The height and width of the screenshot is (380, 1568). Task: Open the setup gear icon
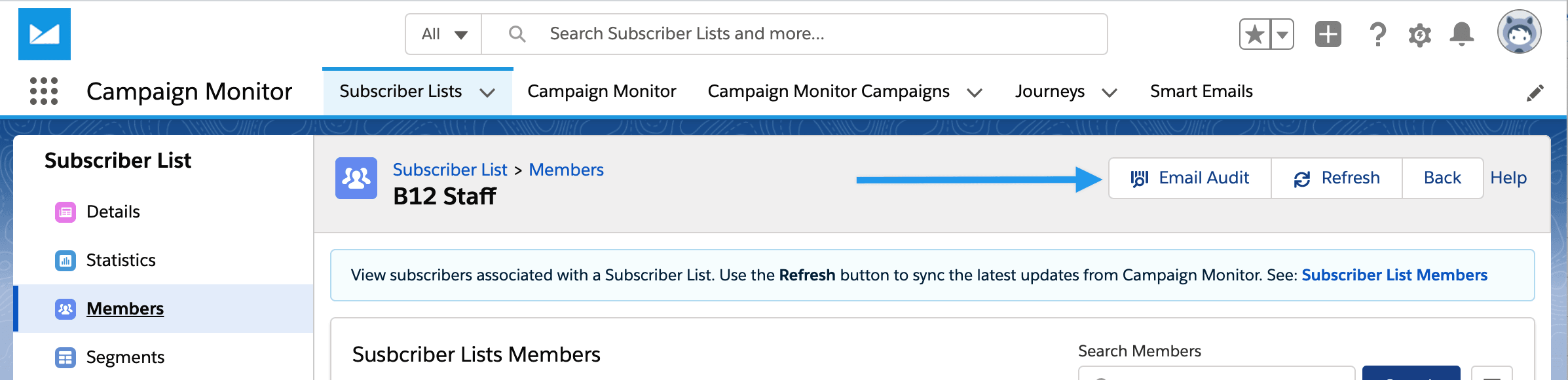point(1419,35)
